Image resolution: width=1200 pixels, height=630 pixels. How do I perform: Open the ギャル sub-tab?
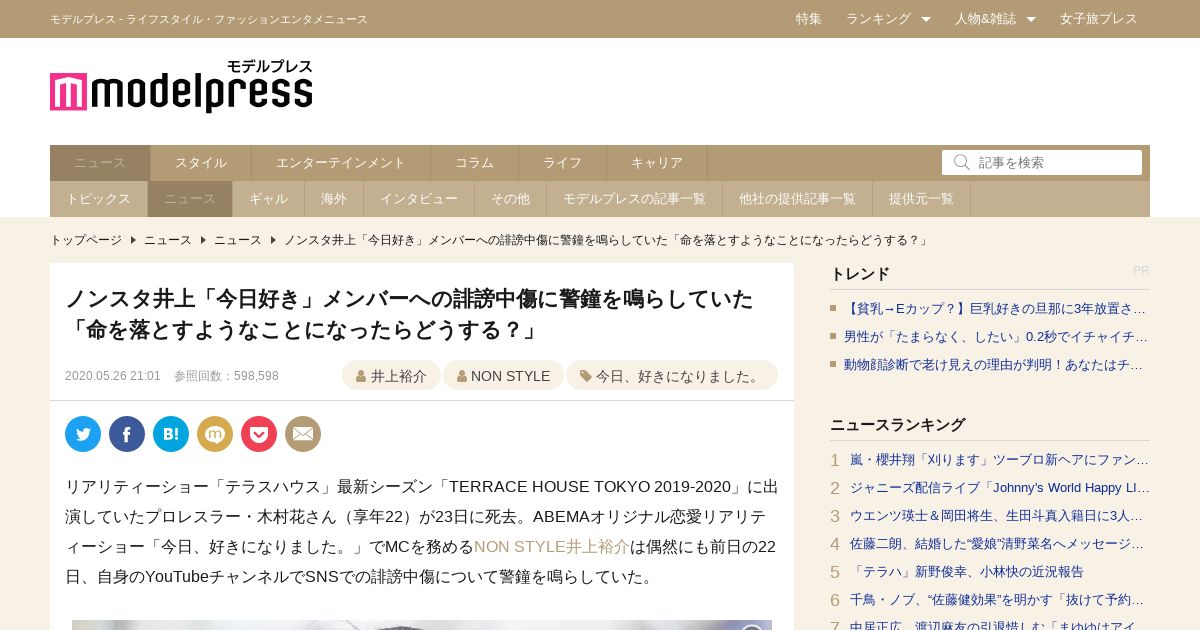point(269,199)
